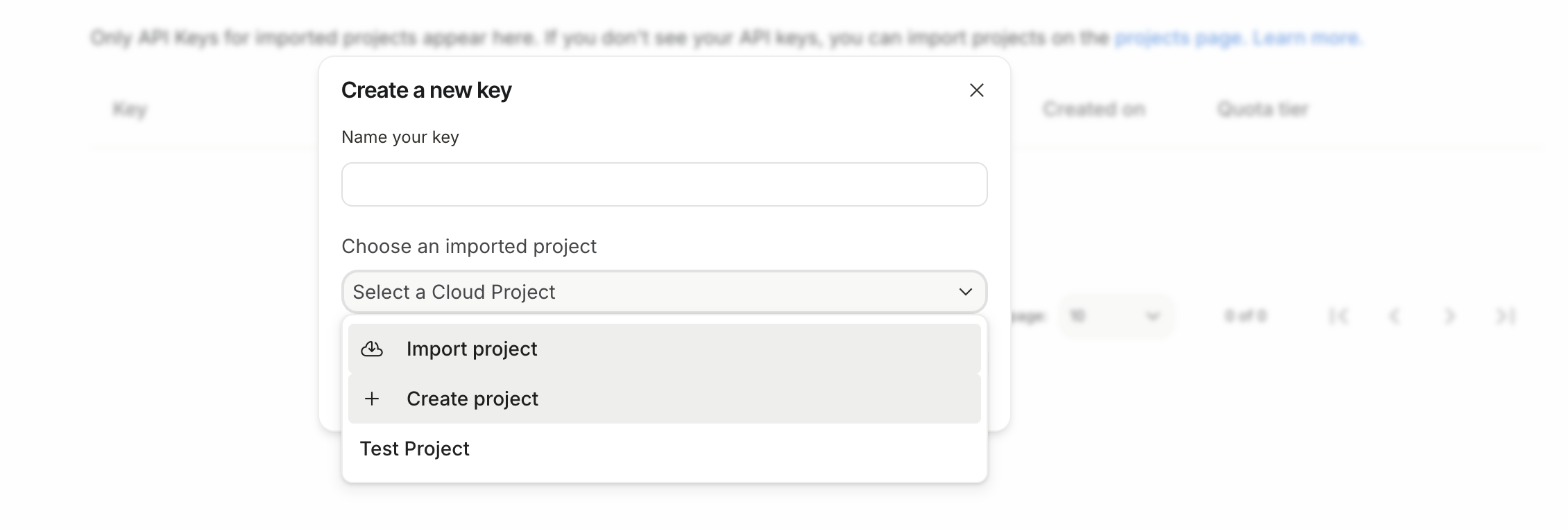Screen dimensions: 1568x531
Task: Choose Import project from the list
Action: 472,349
